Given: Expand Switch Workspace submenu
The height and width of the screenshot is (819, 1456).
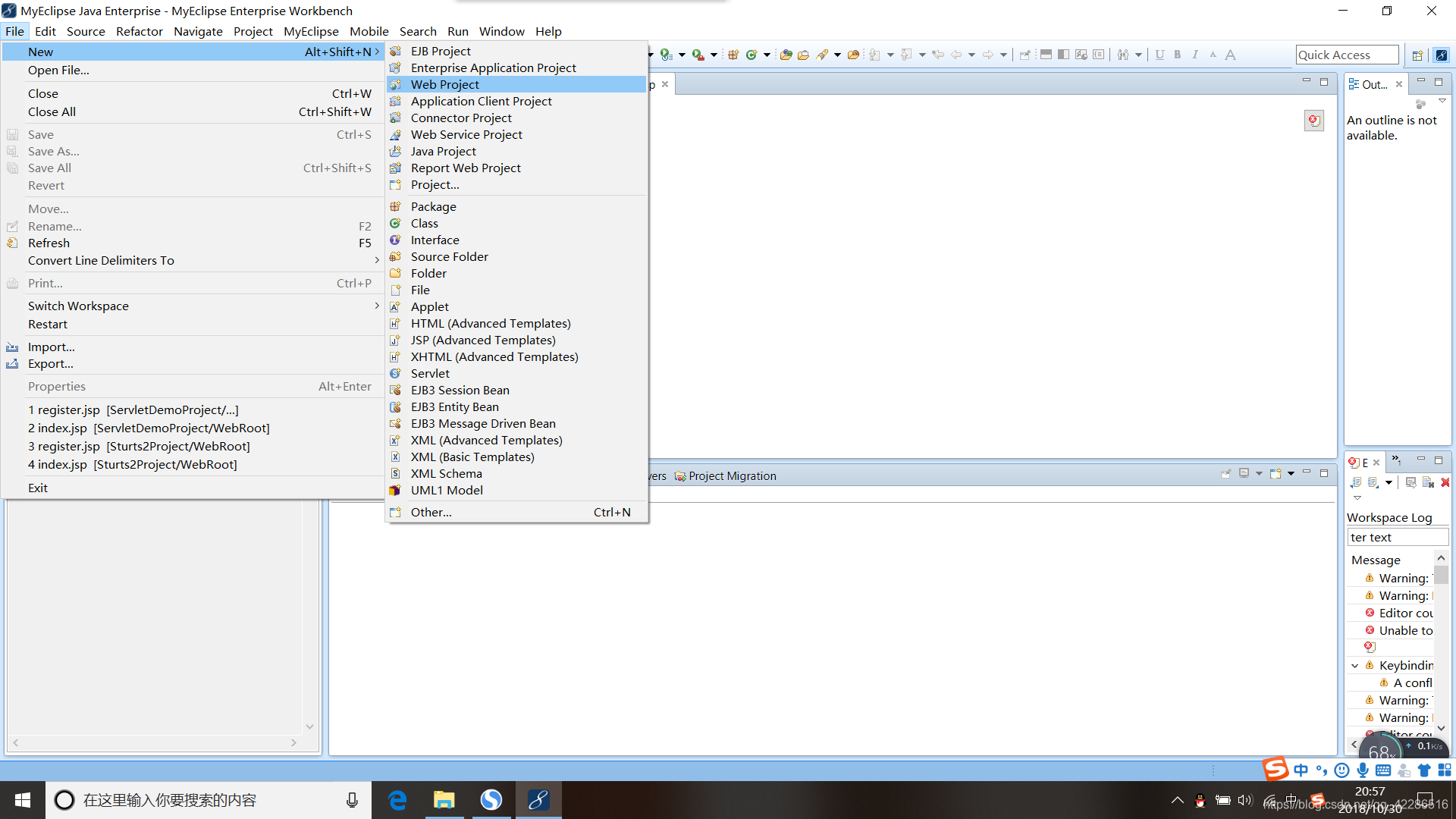Looking at the screenshot, I should click(193, 306).
